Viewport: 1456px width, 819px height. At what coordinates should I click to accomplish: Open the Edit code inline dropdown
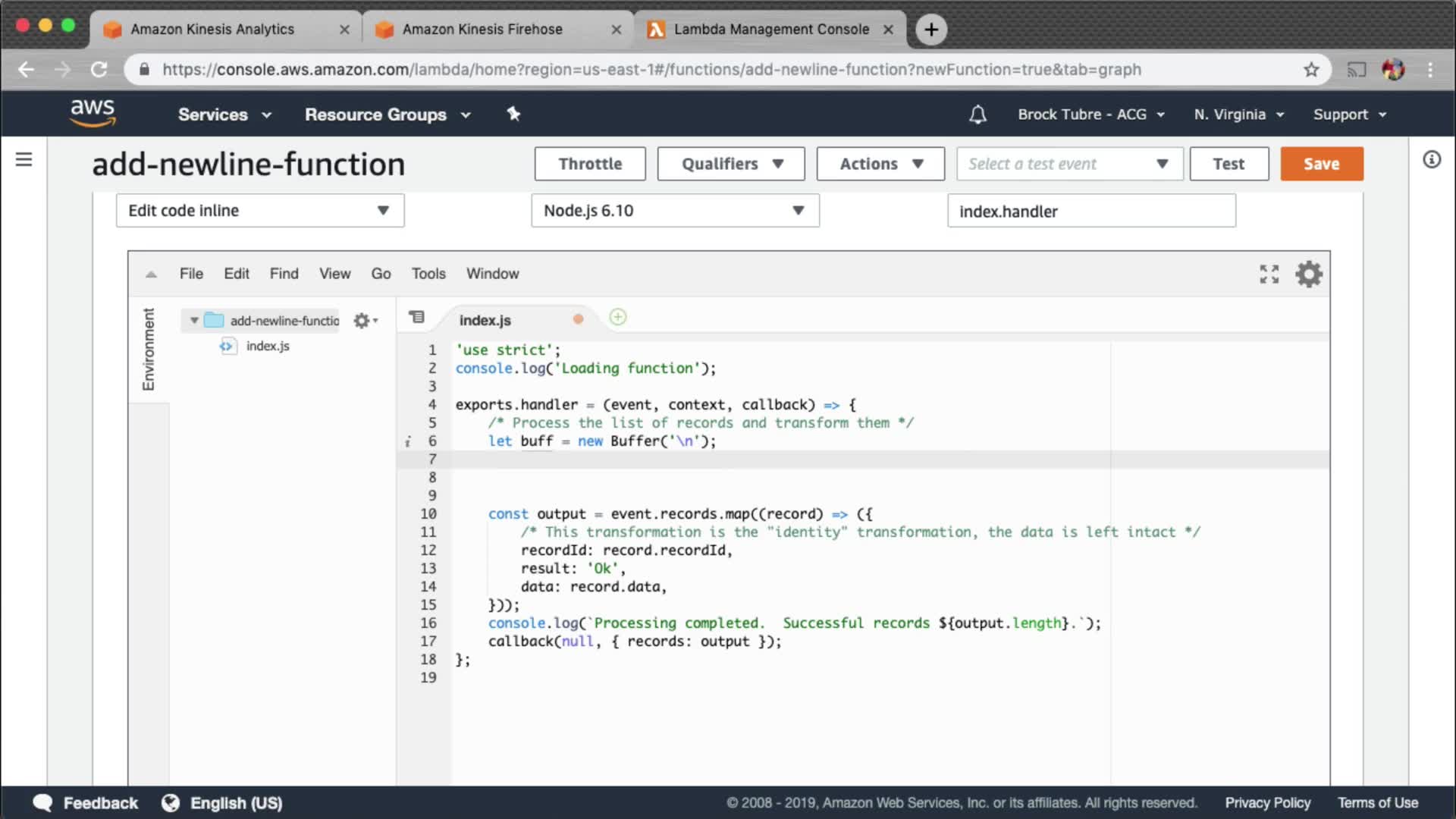click(259, 211)
